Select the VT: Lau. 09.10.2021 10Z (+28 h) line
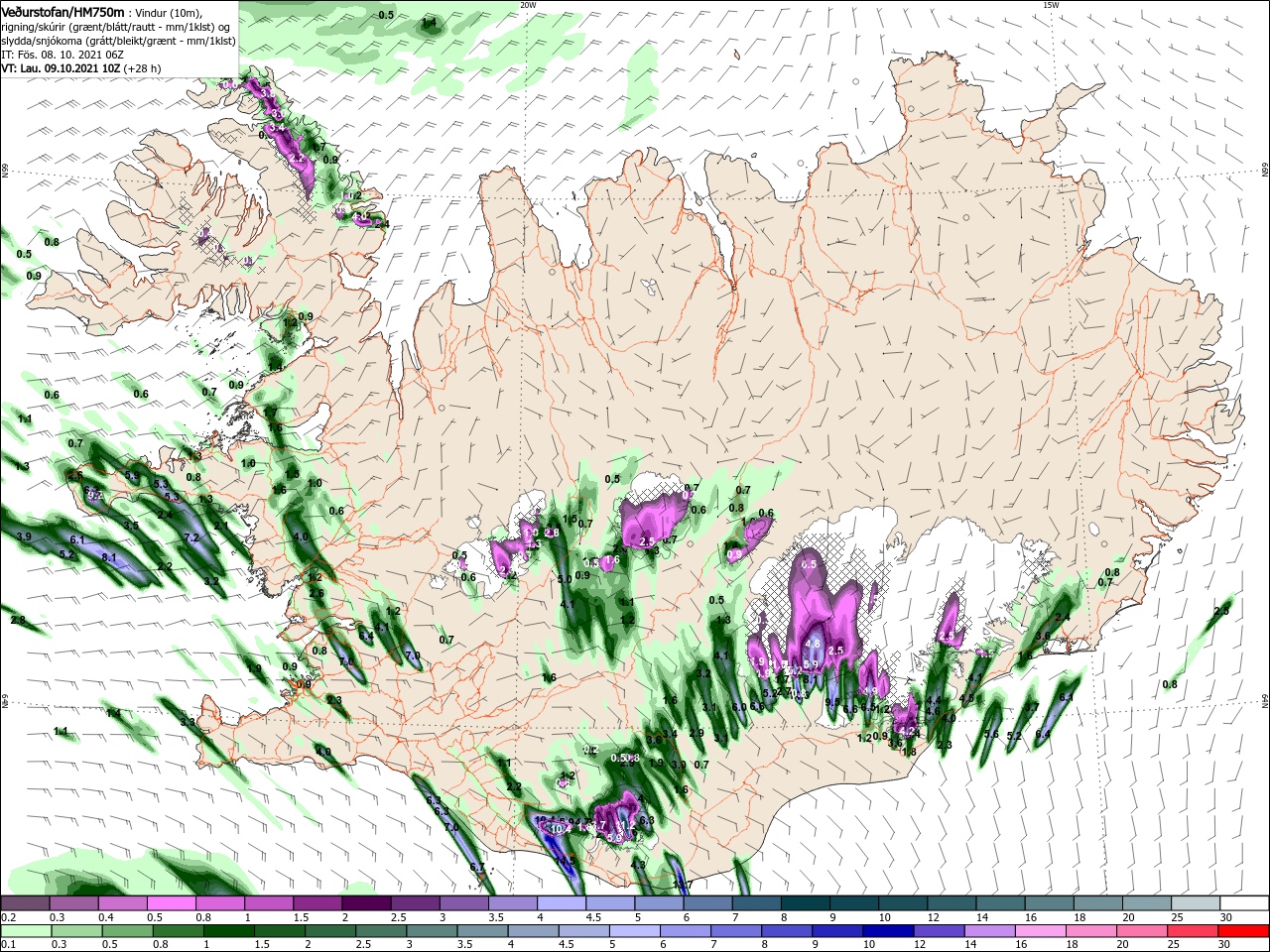This screenshot has height=952, width=1270. coord(80,68)
